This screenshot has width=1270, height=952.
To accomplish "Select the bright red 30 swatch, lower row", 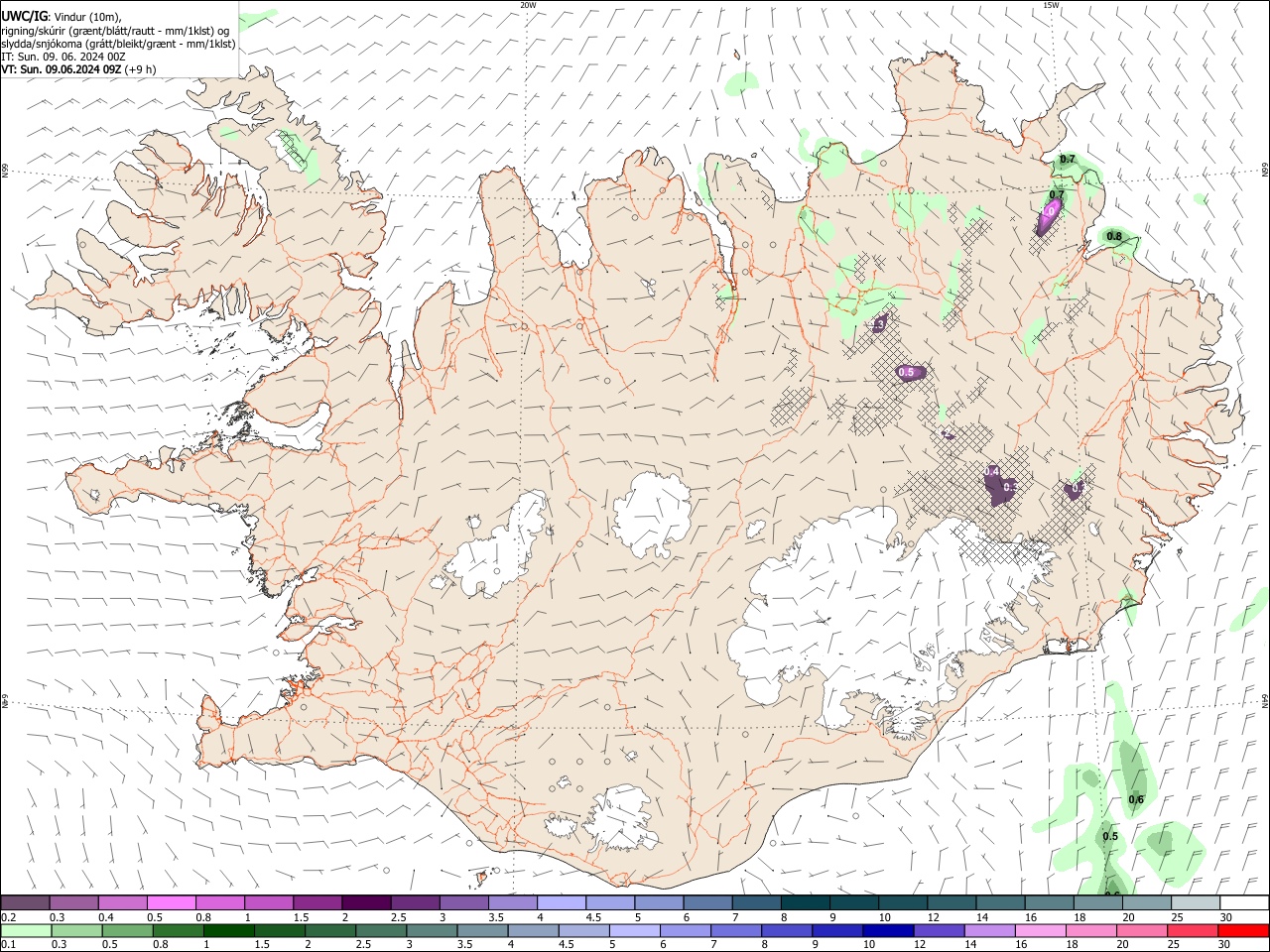I will coord(1243,930).
